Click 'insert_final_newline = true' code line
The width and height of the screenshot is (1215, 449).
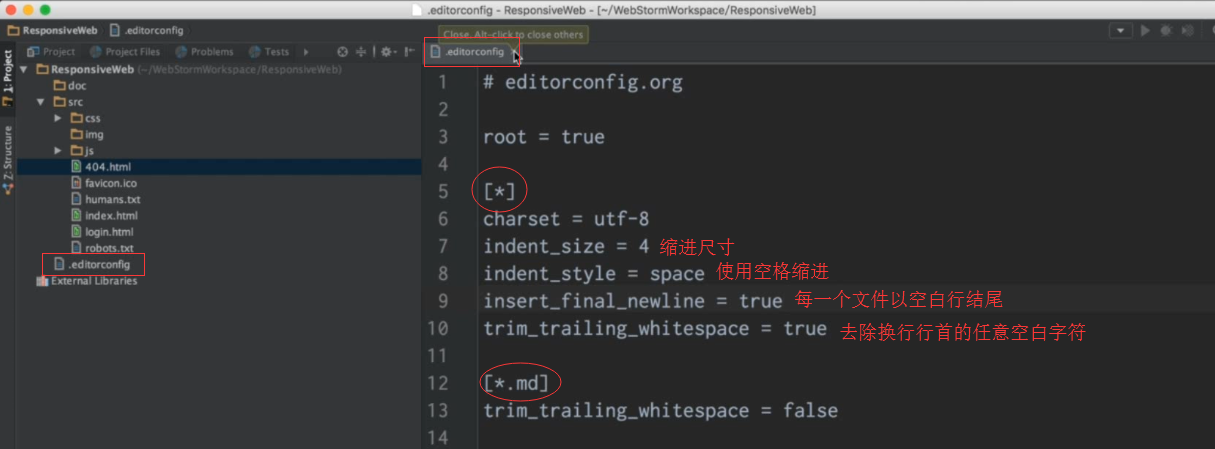click(x=633, y=301)
